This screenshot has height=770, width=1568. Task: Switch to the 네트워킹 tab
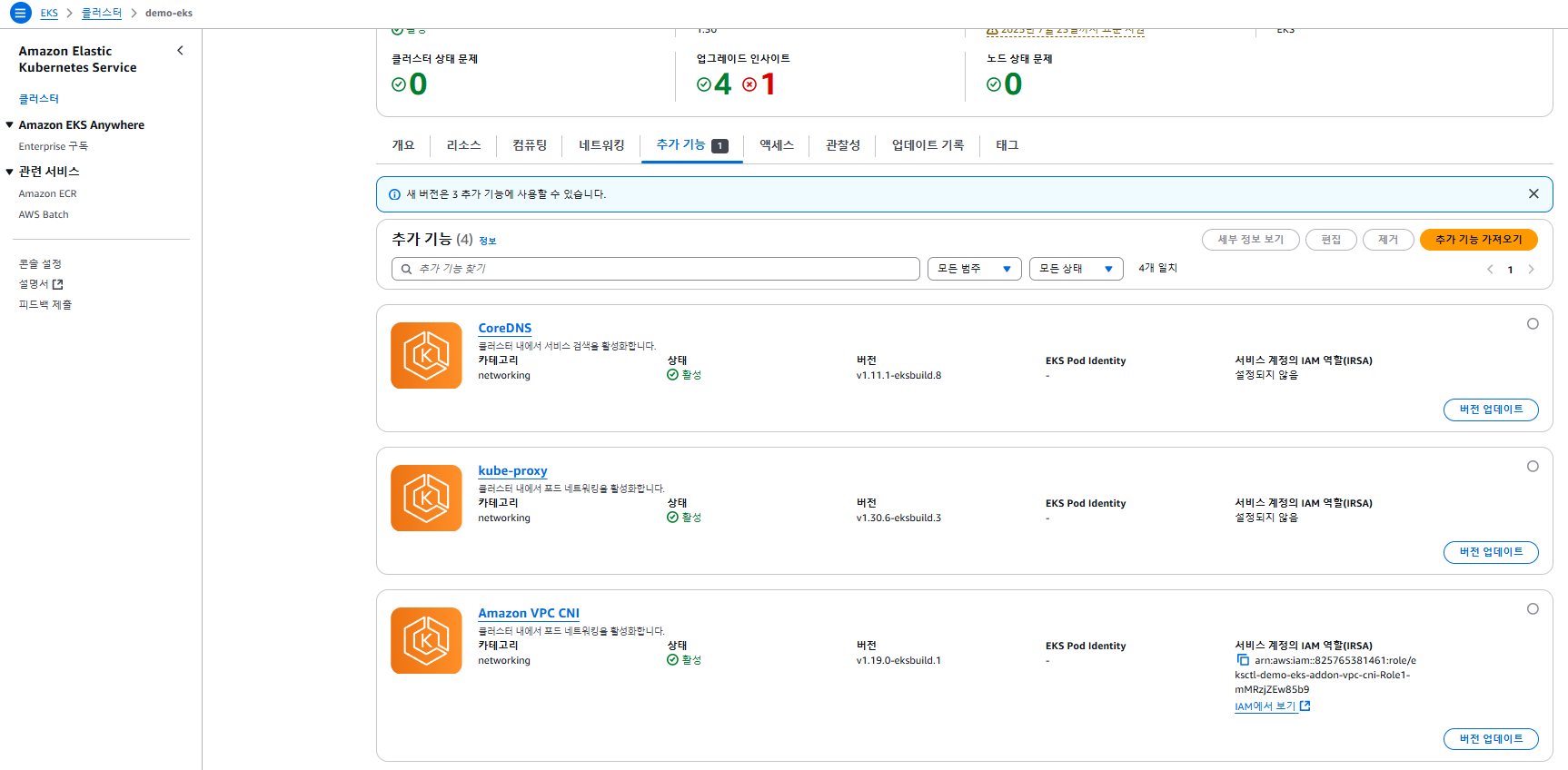tap(601, 145)
